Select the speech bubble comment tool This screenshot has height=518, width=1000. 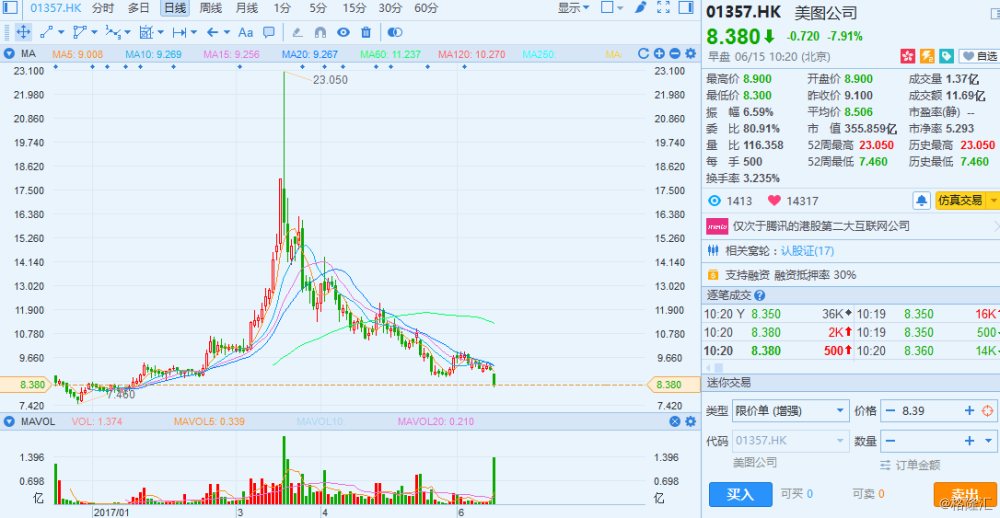pos(269,32)
